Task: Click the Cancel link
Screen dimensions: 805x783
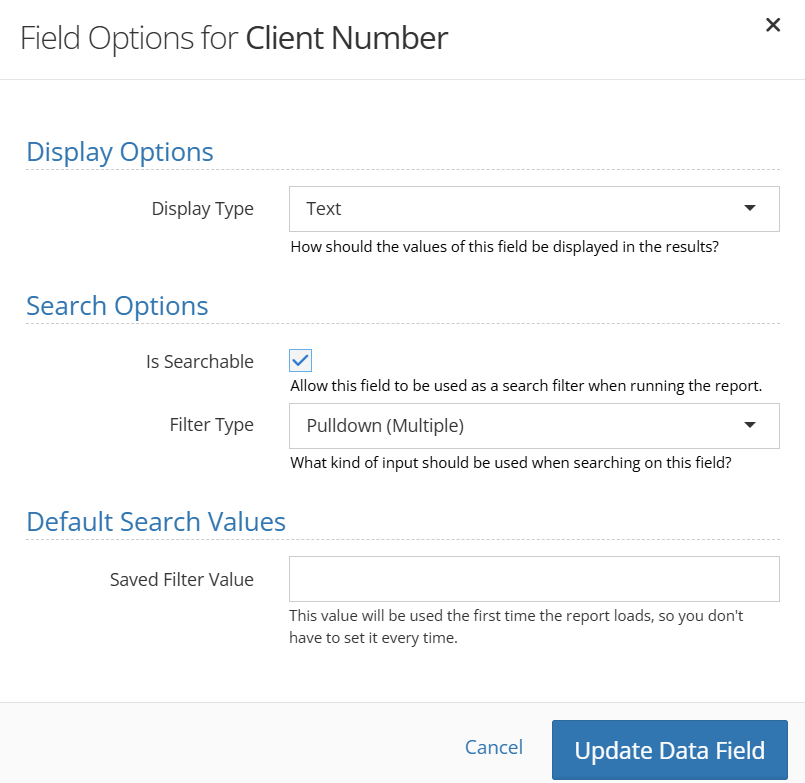Action: tap(494, 747)
